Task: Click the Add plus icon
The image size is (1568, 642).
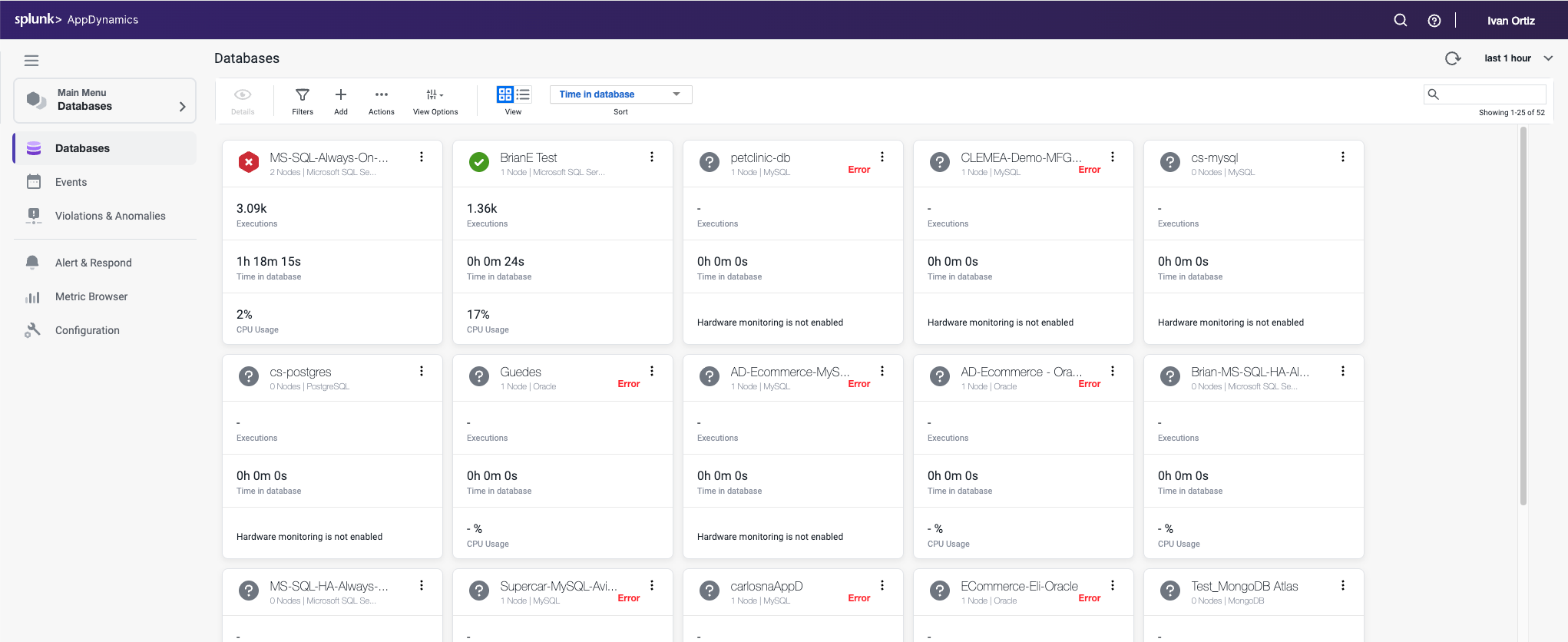Action: pyautogui.click(x=341, y=95)
